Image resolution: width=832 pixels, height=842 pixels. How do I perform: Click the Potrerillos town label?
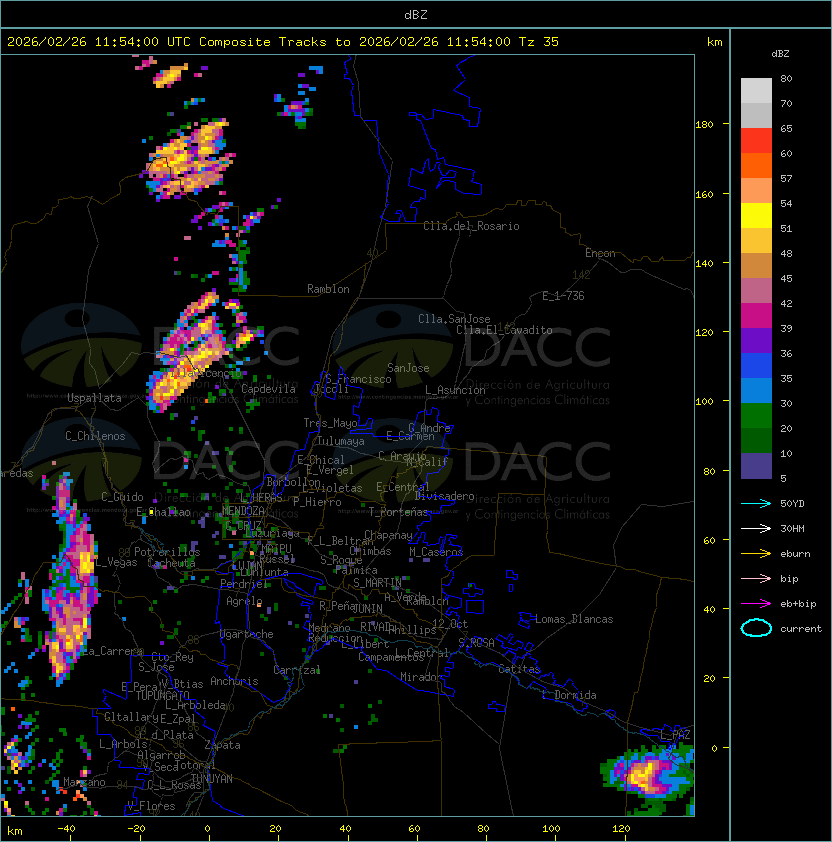pyautogui.click(x=167, y=552)
